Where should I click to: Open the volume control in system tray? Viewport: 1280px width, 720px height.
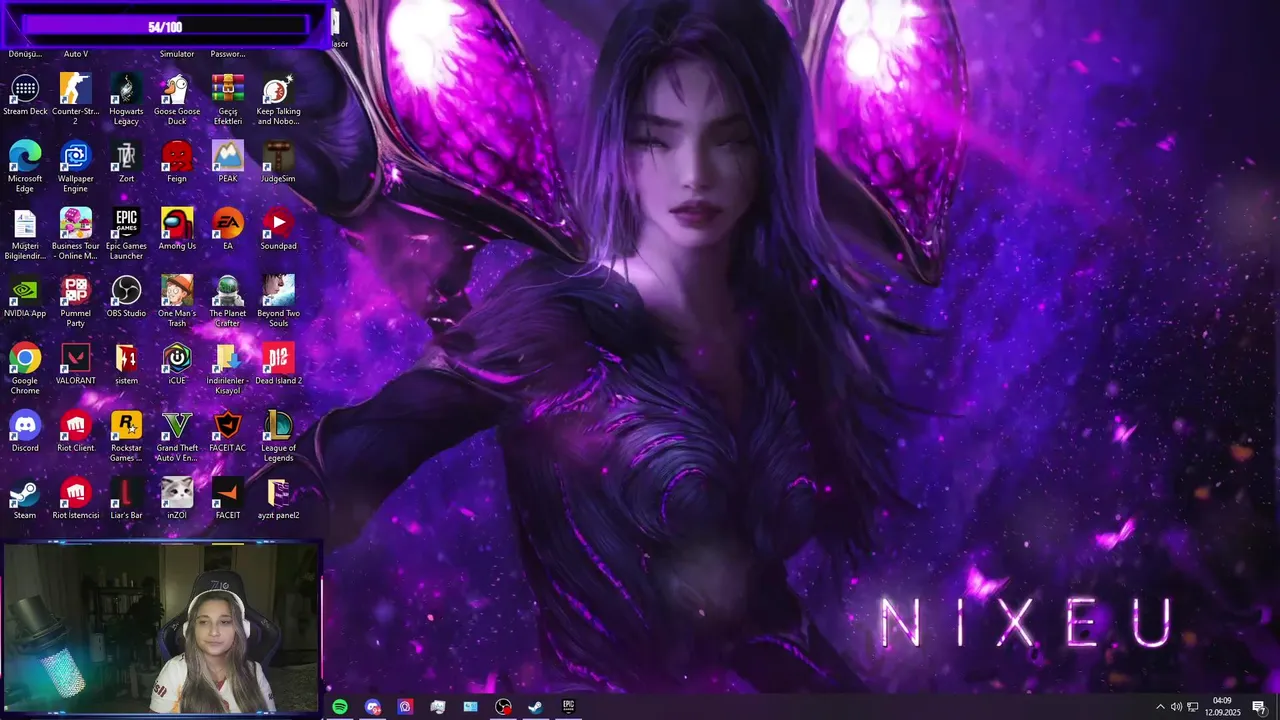pos(1176,707)
